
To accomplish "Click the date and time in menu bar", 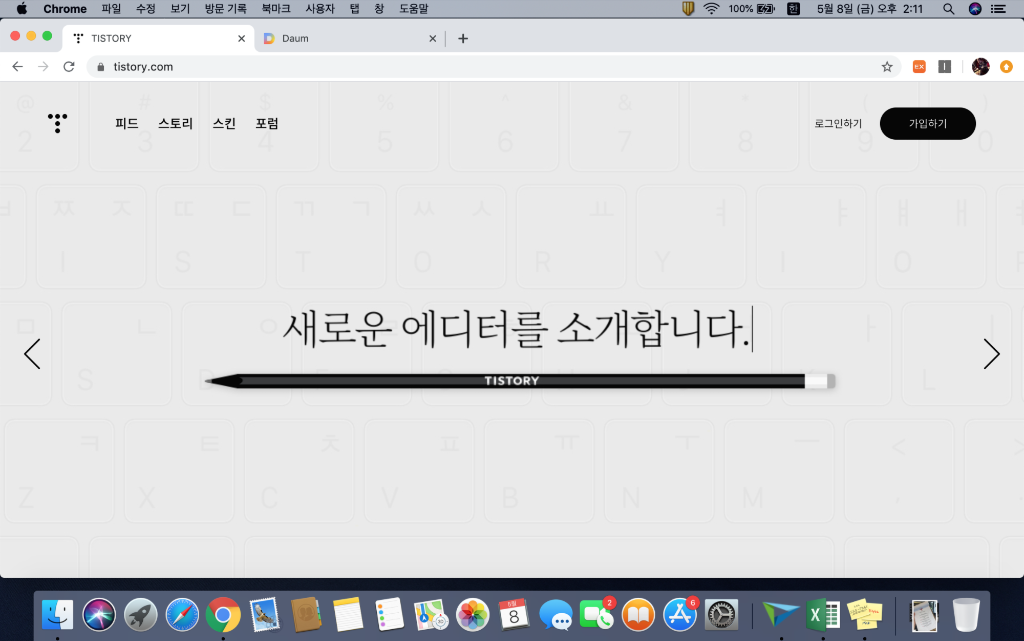I will point(870,8).
